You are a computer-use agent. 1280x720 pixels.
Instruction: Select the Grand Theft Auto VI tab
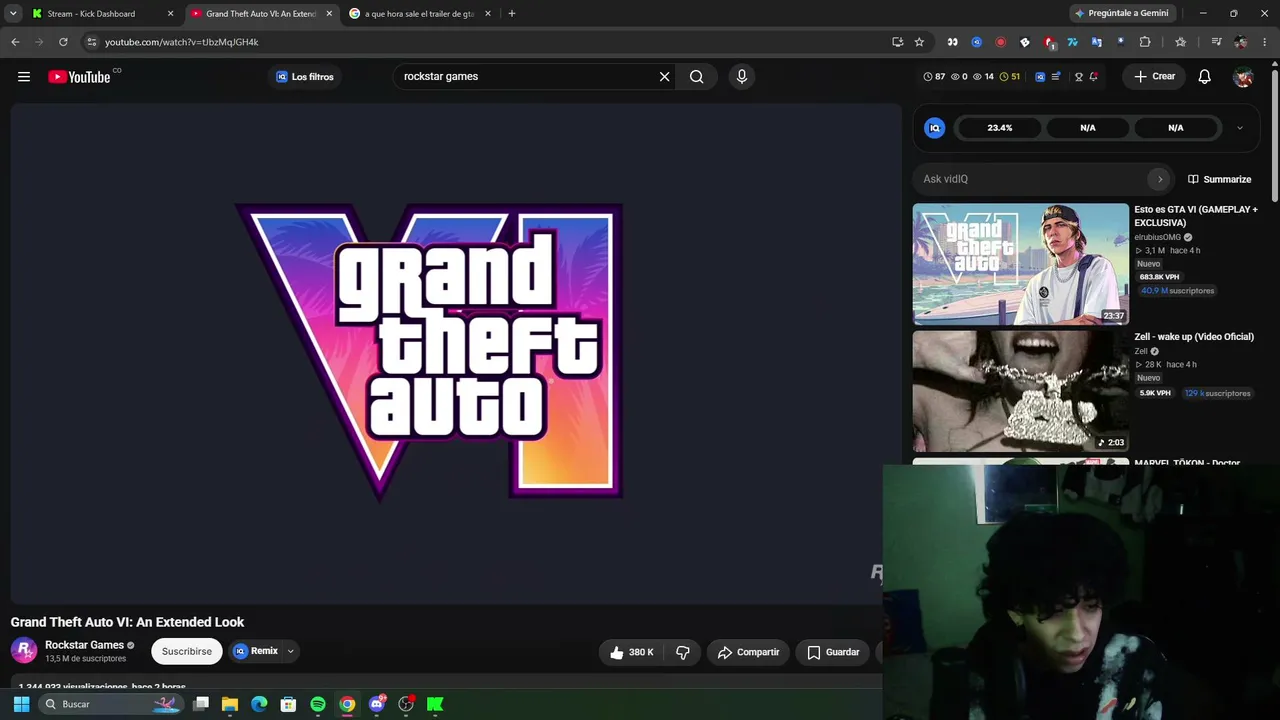click(260, 14)
